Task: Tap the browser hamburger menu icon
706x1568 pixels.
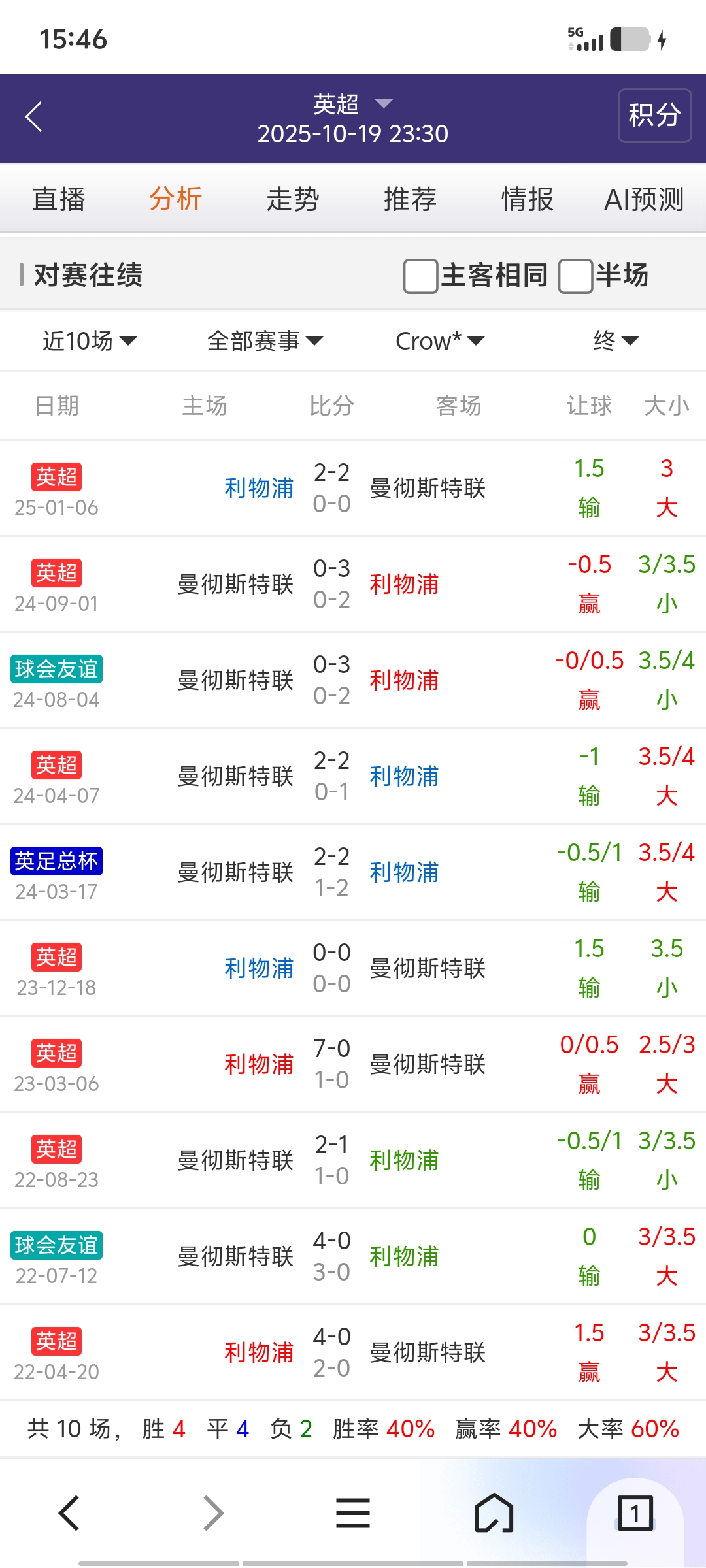Action: 353,1512
